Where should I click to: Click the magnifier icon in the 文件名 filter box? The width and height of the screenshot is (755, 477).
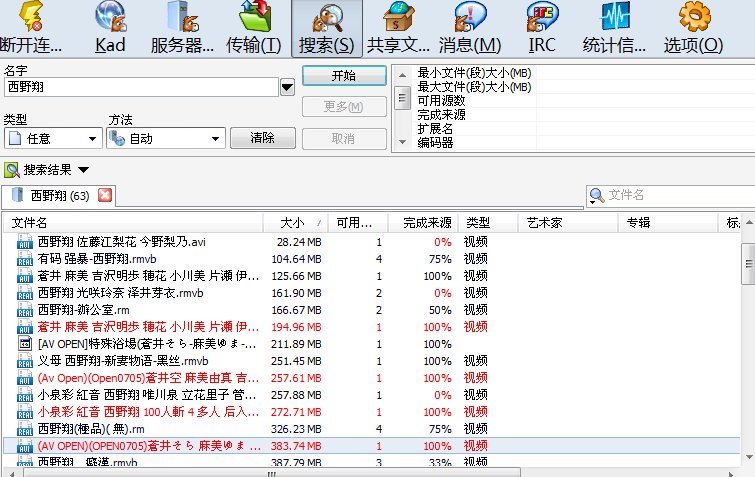coord(597,195)
